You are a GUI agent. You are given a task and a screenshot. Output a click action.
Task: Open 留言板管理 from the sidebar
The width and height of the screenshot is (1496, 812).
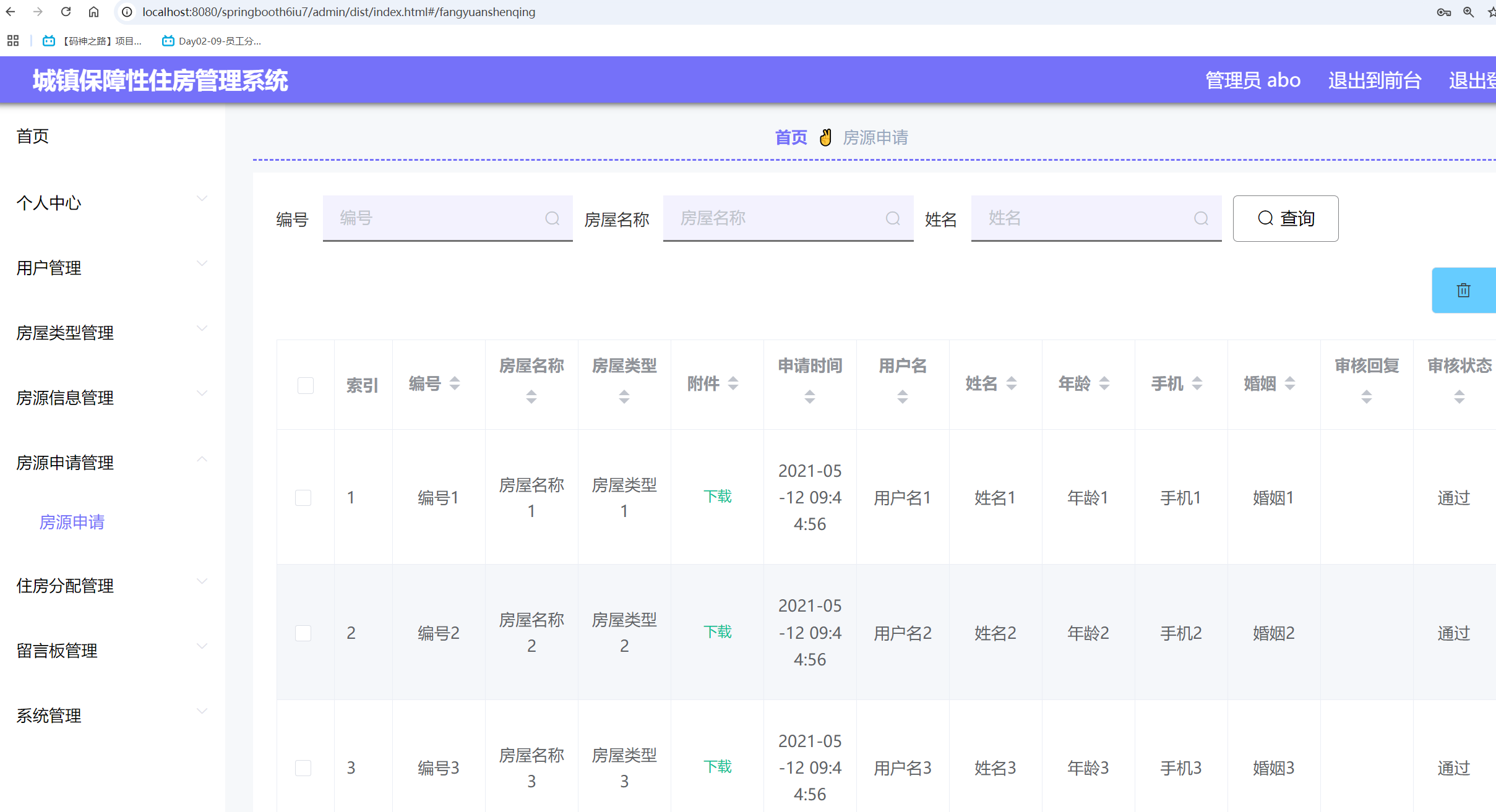point(56,651)
